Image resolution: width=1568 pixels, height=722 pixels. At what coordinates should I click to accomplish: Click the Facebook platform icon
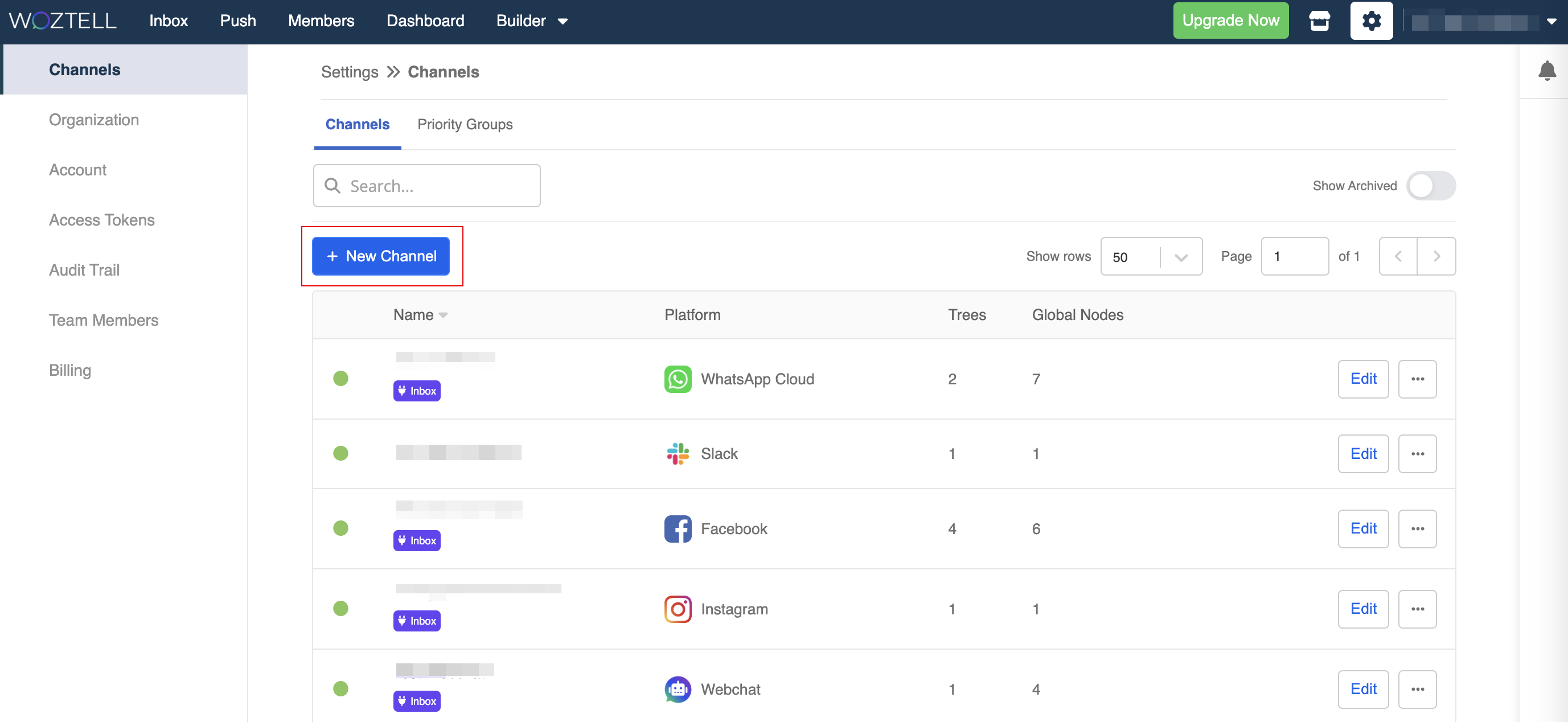pyautogui.click(x=678, y=528)
